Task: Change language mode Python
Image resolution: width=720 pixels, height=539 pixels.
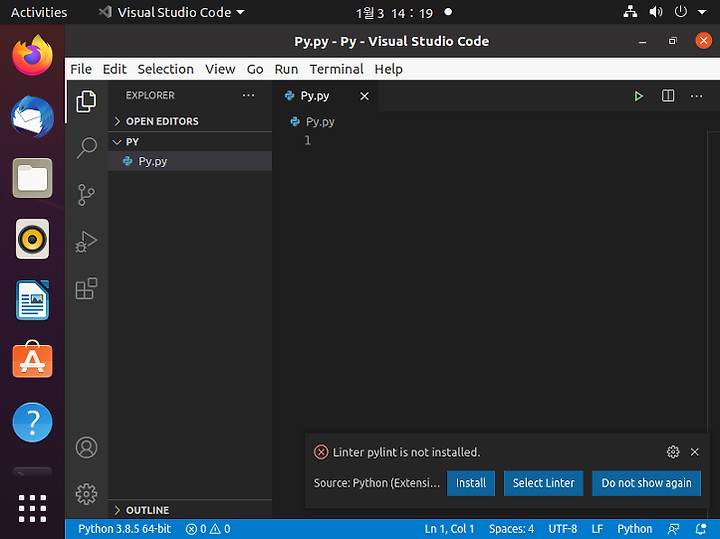Action: click(x=634, y=529)
